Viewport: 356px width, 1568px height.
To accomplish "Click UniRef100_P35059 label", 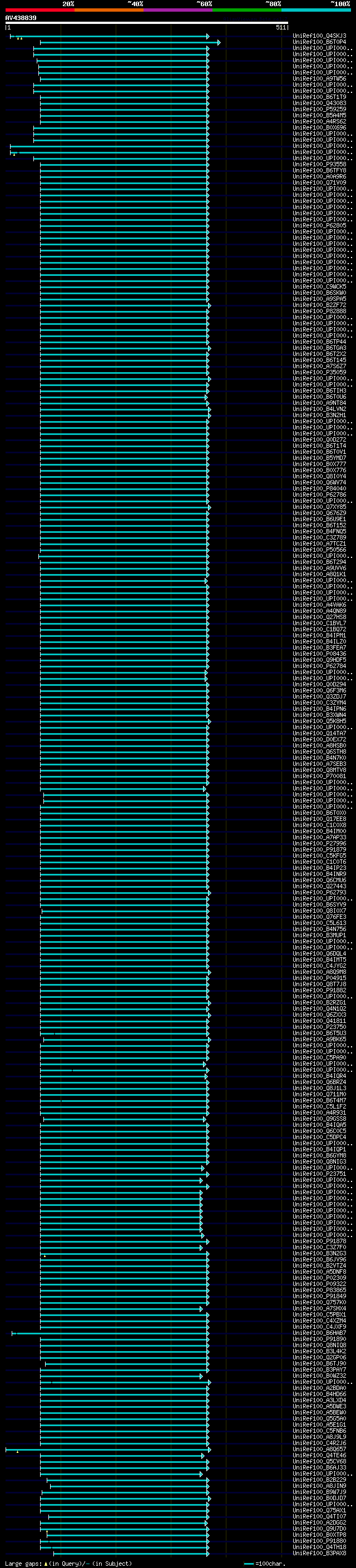I will (319, 373).
